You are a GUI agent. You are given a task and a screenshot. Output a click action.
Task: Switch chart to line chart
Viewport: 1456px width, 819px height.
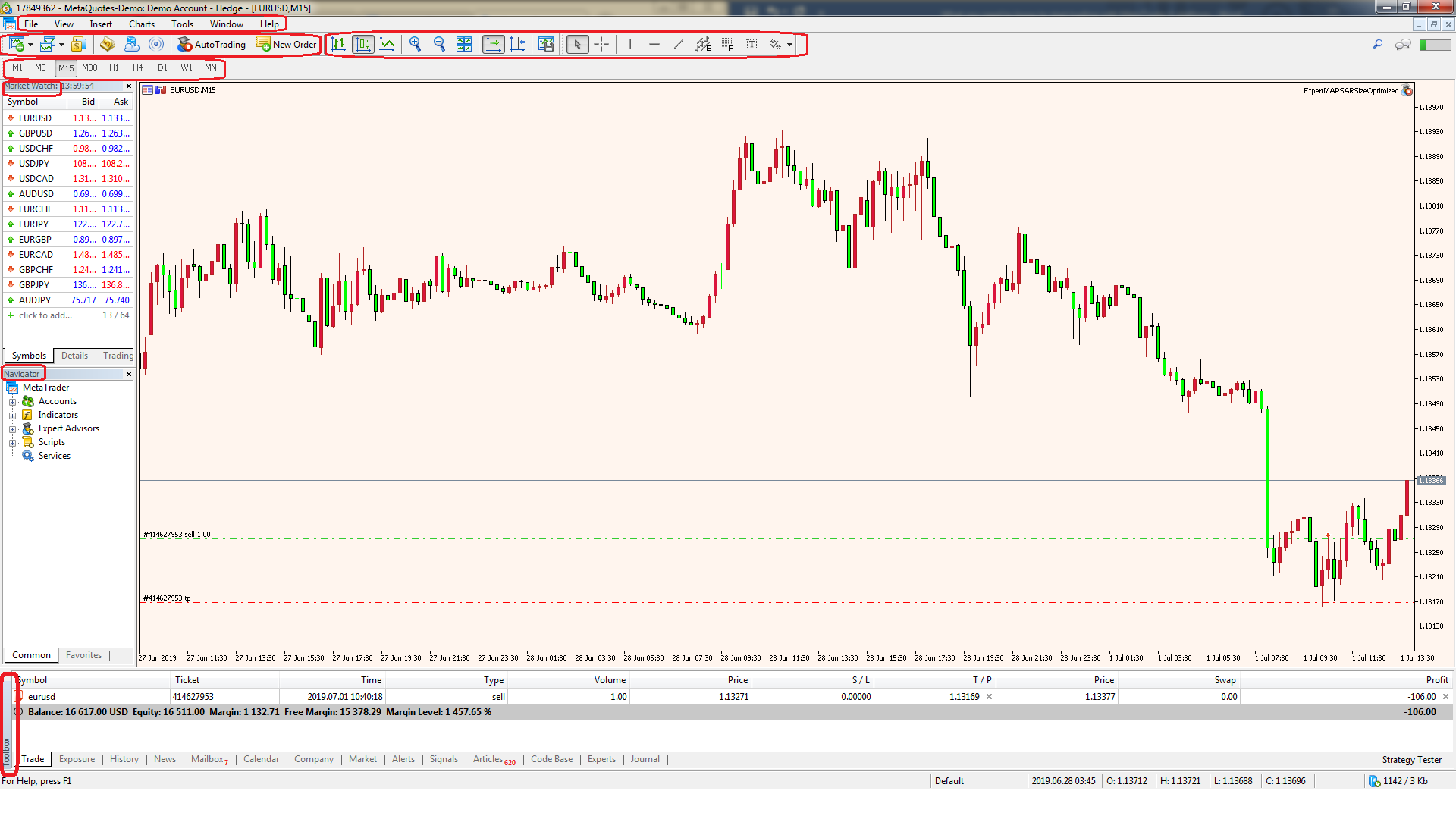point(388,45)
